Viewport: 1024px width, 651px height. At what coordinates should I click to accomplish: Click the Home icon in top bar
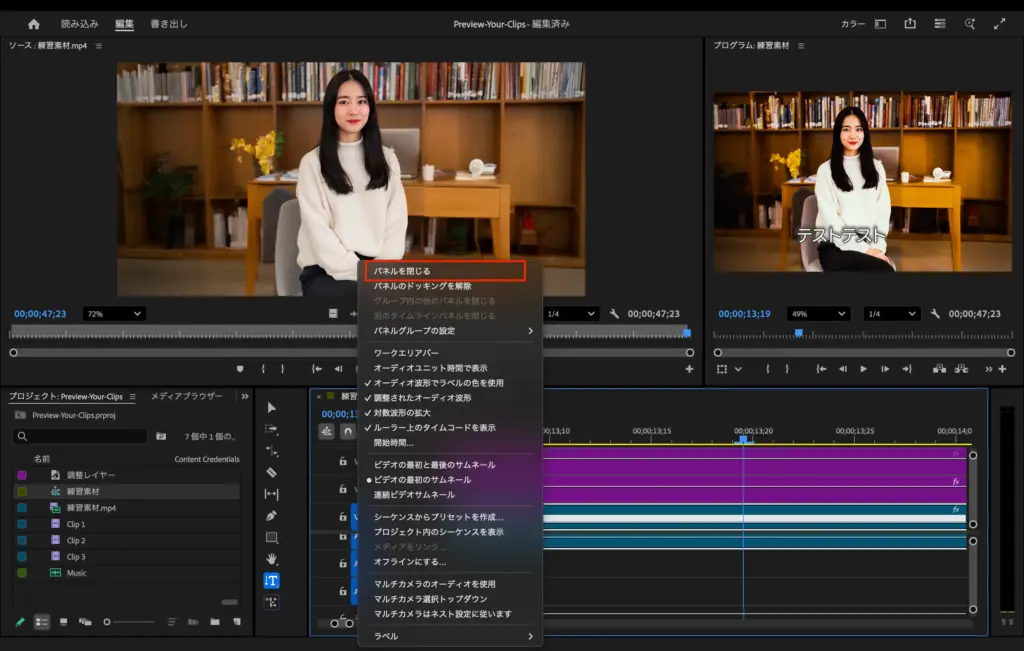point(34,24)
